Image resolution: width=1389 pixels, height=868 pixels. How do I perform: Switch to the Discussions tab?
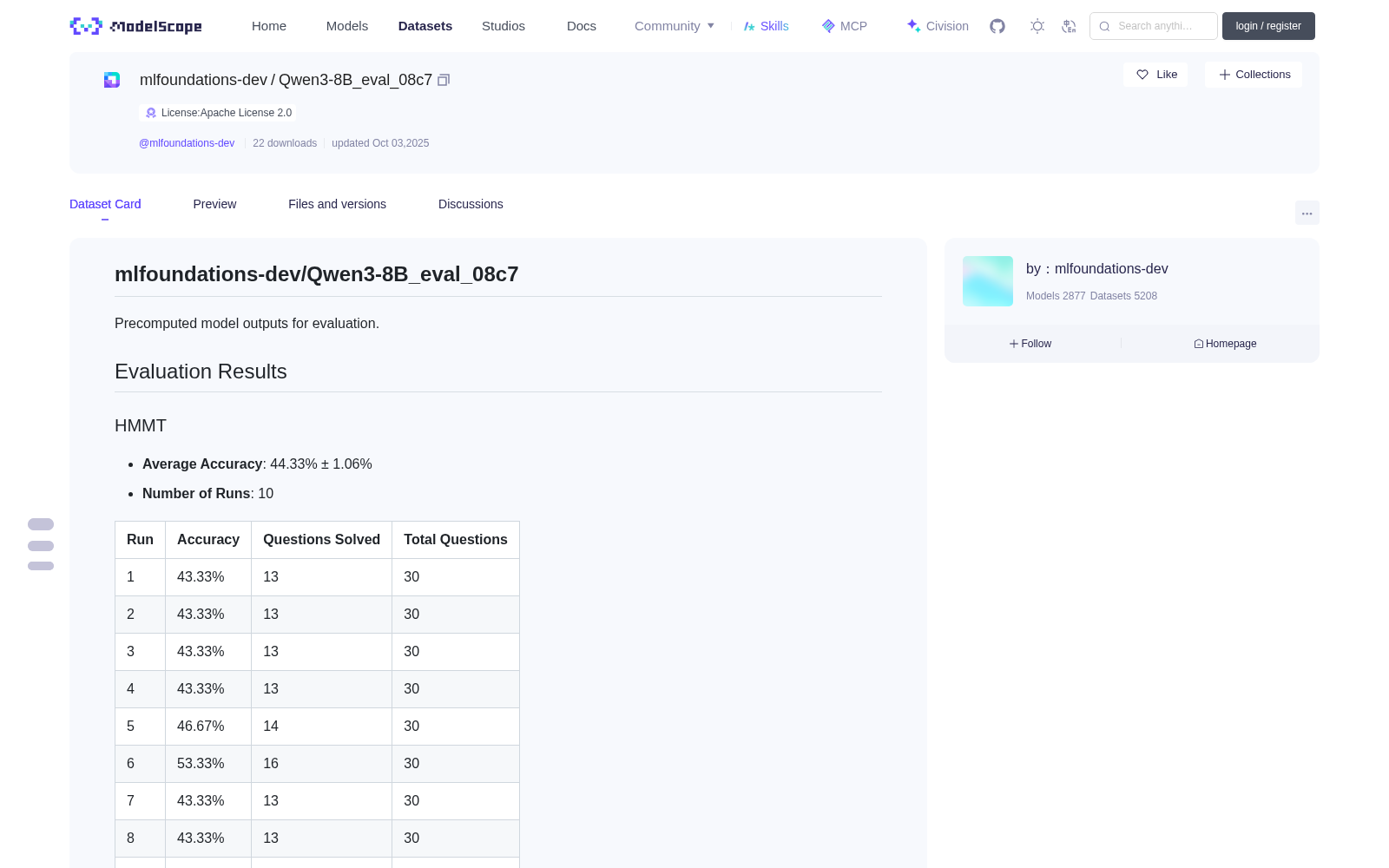(471, 204)
